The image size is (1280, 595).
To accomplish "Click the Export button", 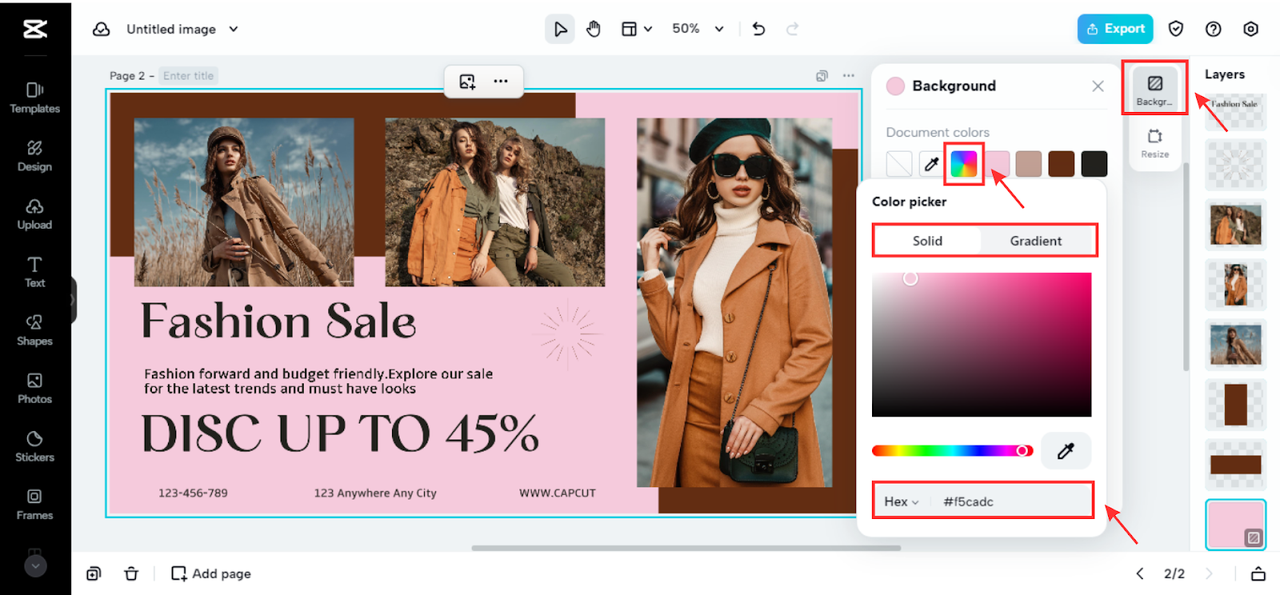I will tap(1115, 29).
